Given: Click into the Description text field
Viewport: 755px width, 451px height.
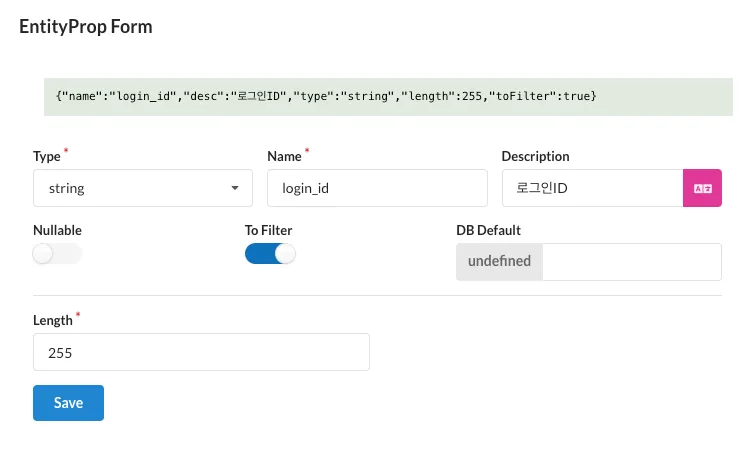Looking at the screenshot, I should (x=592, y=188).
